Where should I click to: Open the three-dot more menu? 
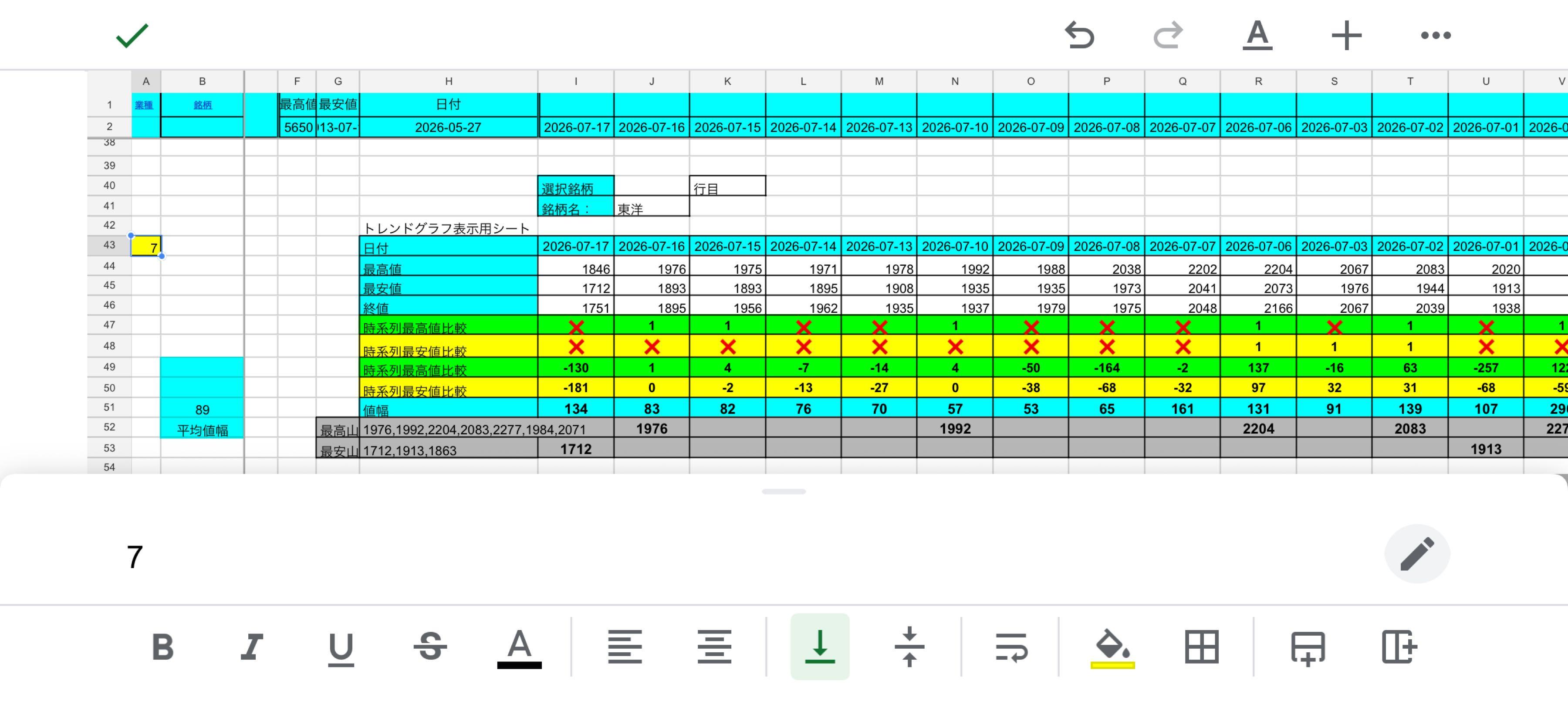click(x=1436, y=35)
